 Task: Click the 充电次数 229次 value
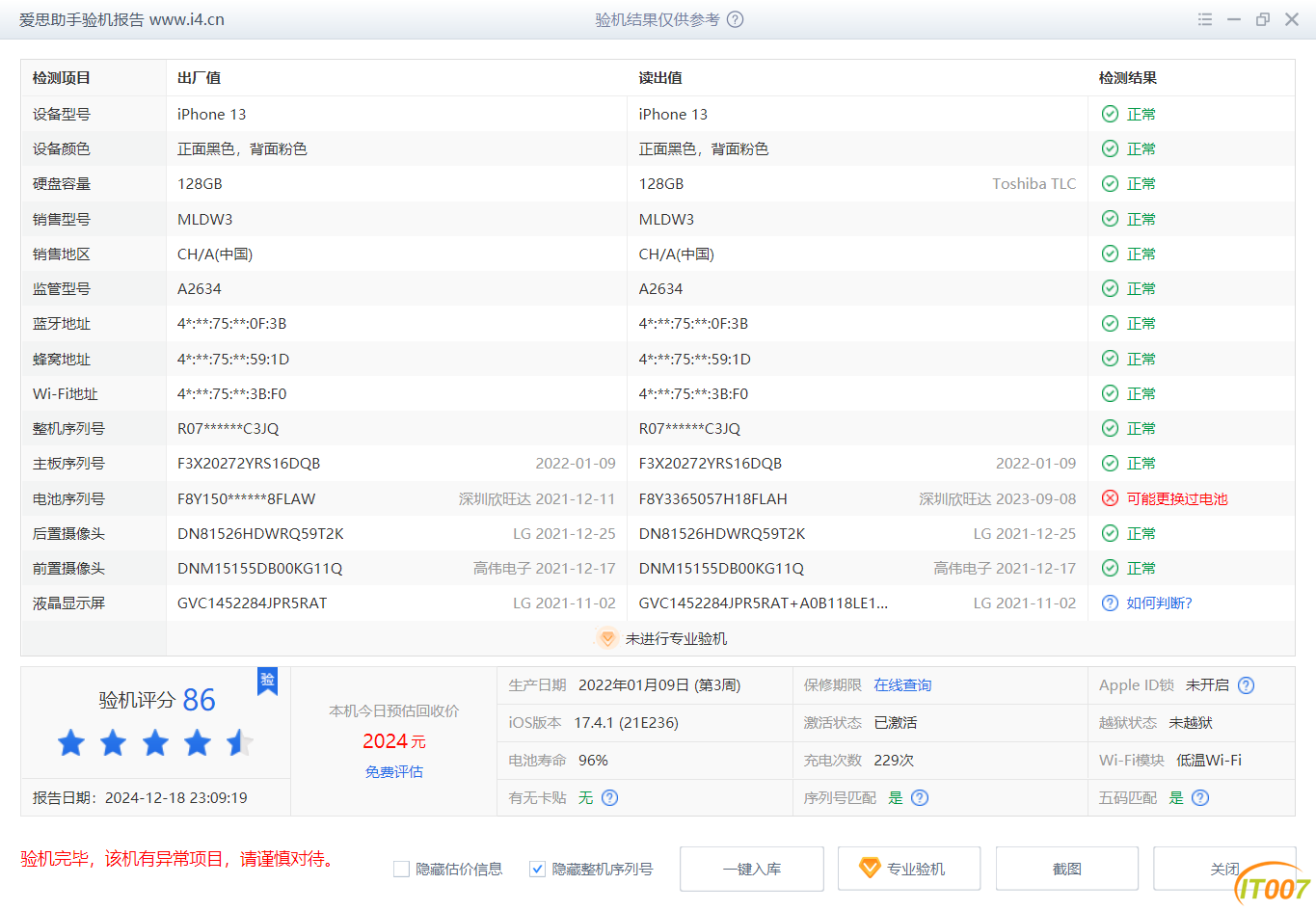[894, 761]
